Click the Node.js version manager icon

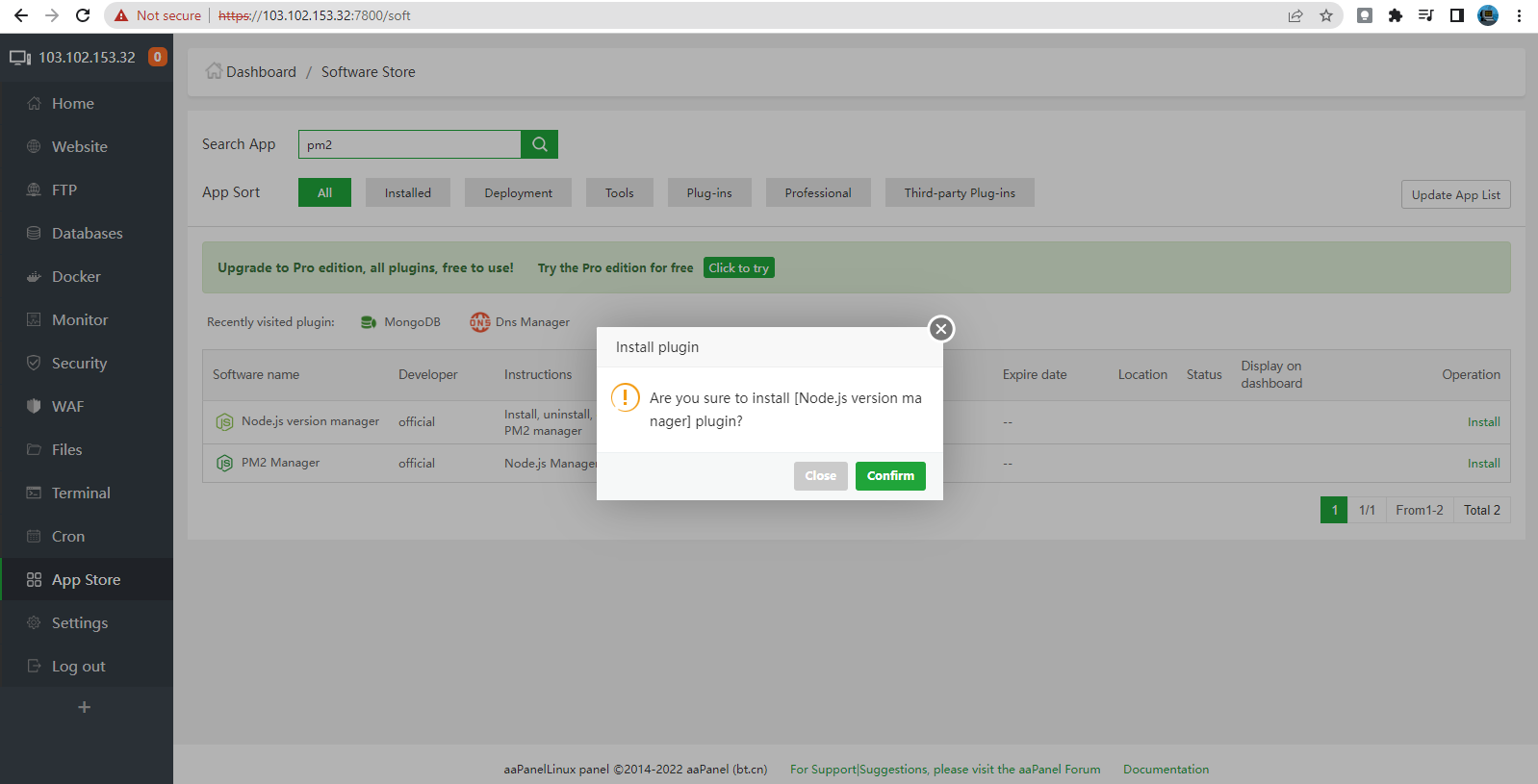tap(224, 422)
